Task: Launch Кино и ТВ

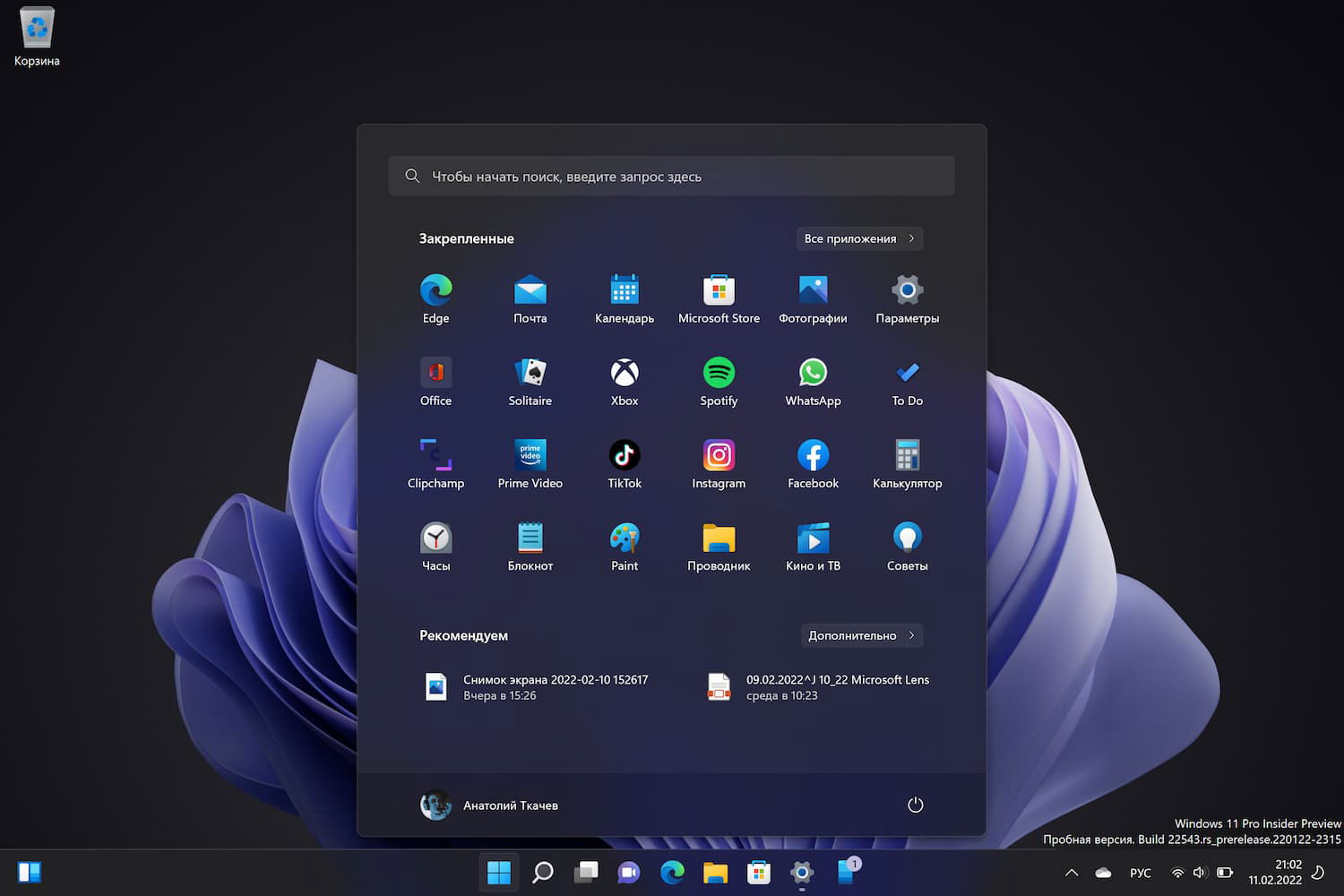Action: click(x=813, y=547)
